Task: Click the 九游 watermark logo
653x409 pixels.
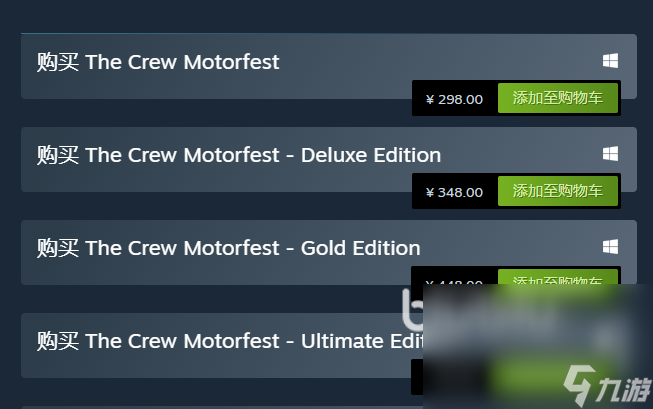Action: click(607, 385)
